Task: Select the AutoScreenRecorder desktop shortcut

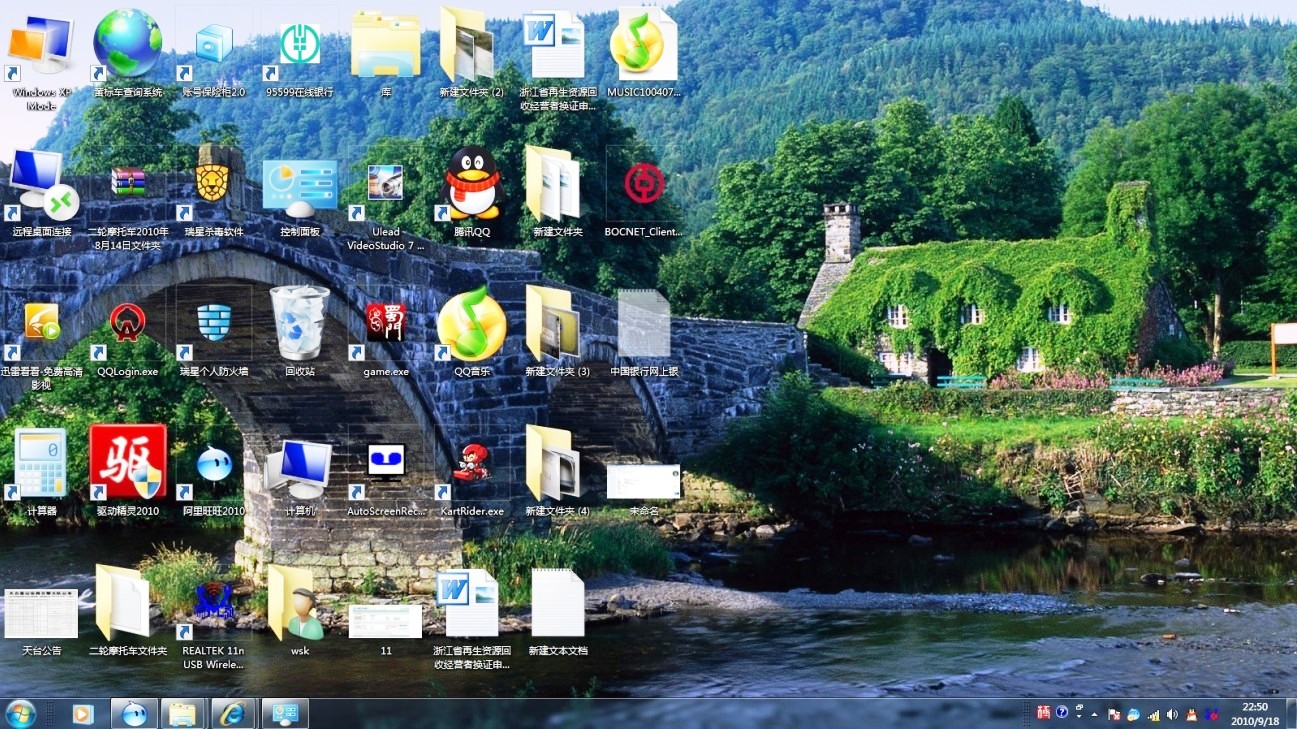Action: pos(385,463)
